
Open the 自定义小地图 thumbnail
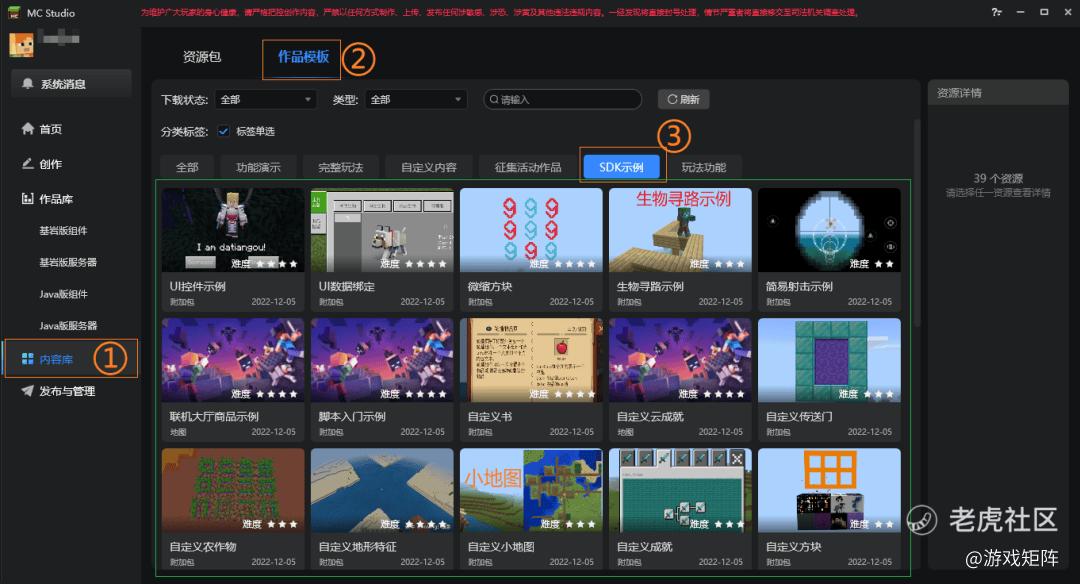click(531, 490)
